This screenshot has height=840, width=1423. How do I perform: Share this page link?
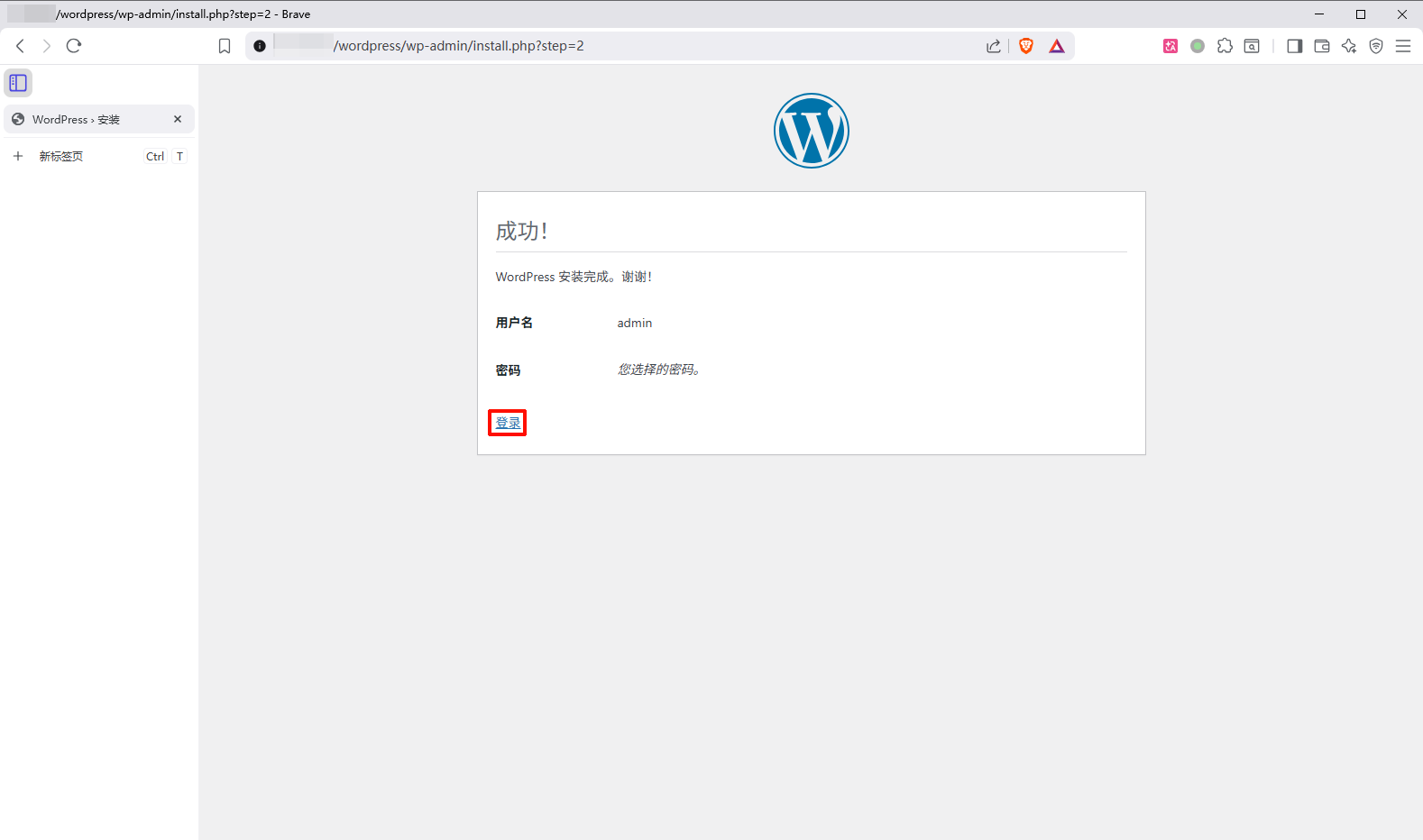(x=993, y=46)
